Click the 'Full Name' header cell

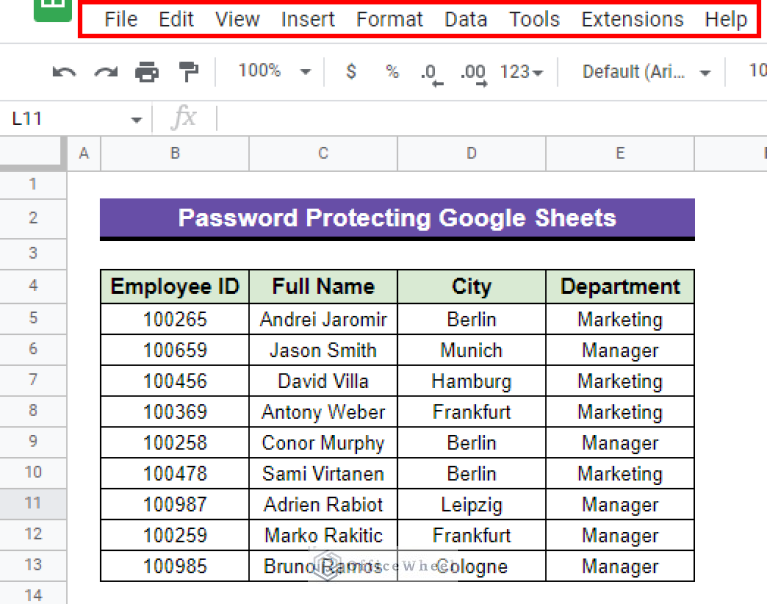[323, 286]
